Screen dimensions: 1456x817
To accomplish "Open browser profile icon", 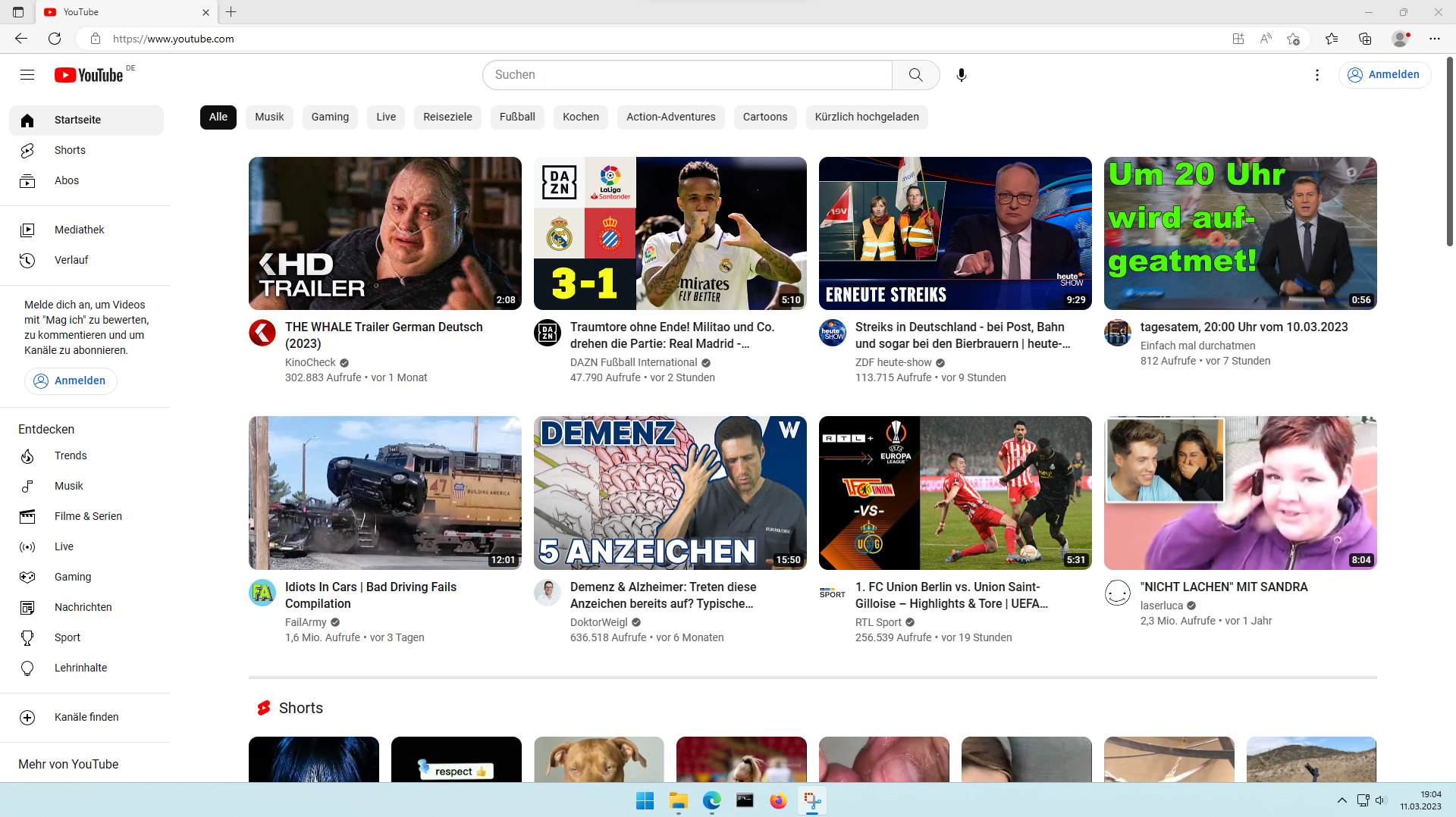I will pos(1400,39).
